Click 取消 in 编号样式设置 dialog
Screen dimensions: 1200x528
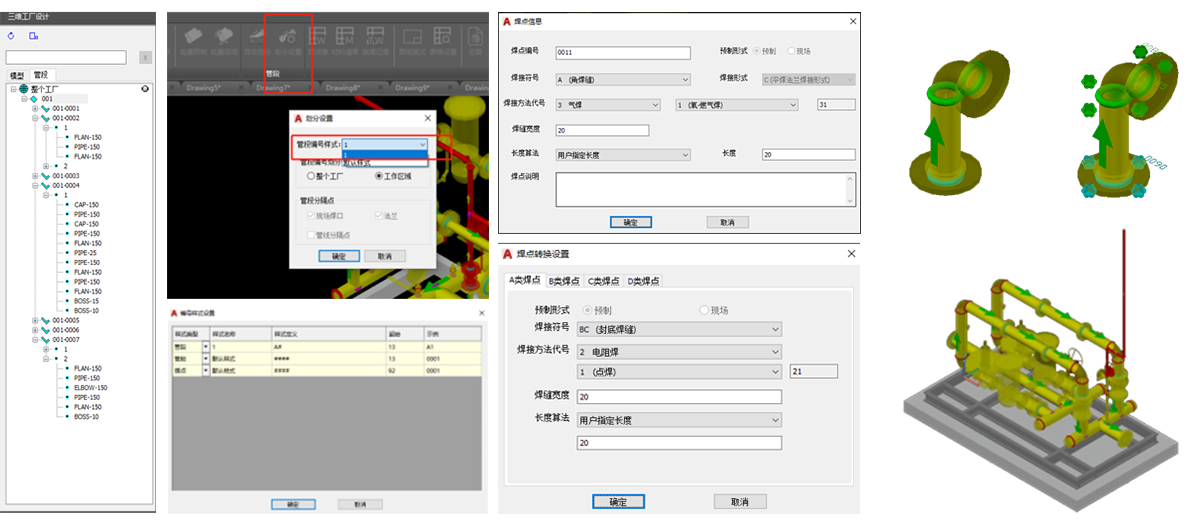[360, 505]
